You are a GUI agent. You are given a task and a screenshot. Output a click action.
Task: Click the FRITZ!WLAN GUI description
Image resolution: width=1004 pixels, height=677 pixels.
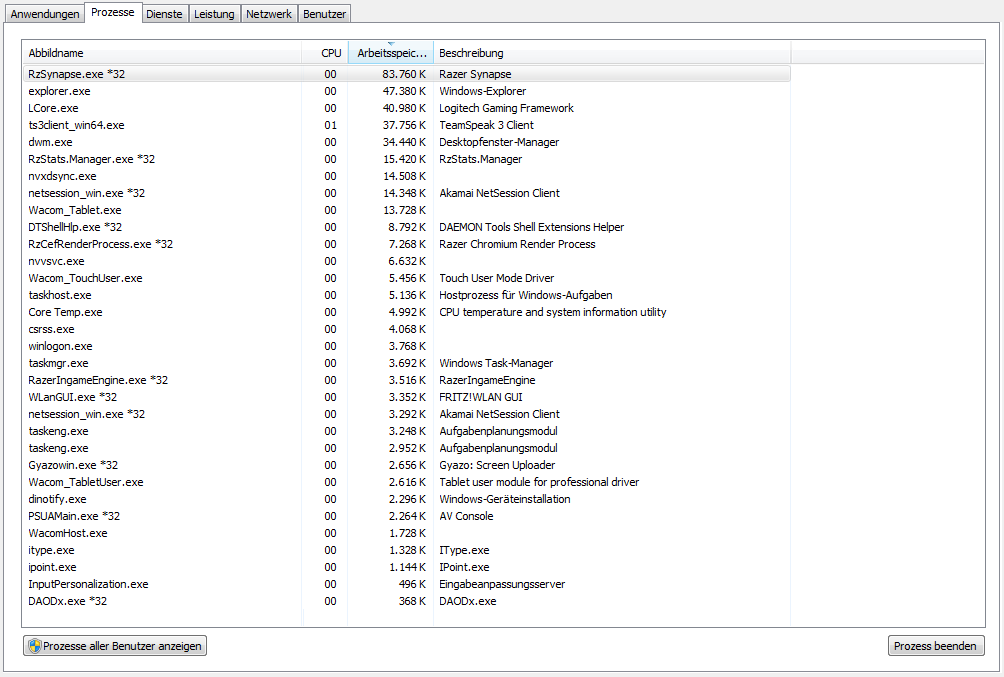(x=481, y=396)
